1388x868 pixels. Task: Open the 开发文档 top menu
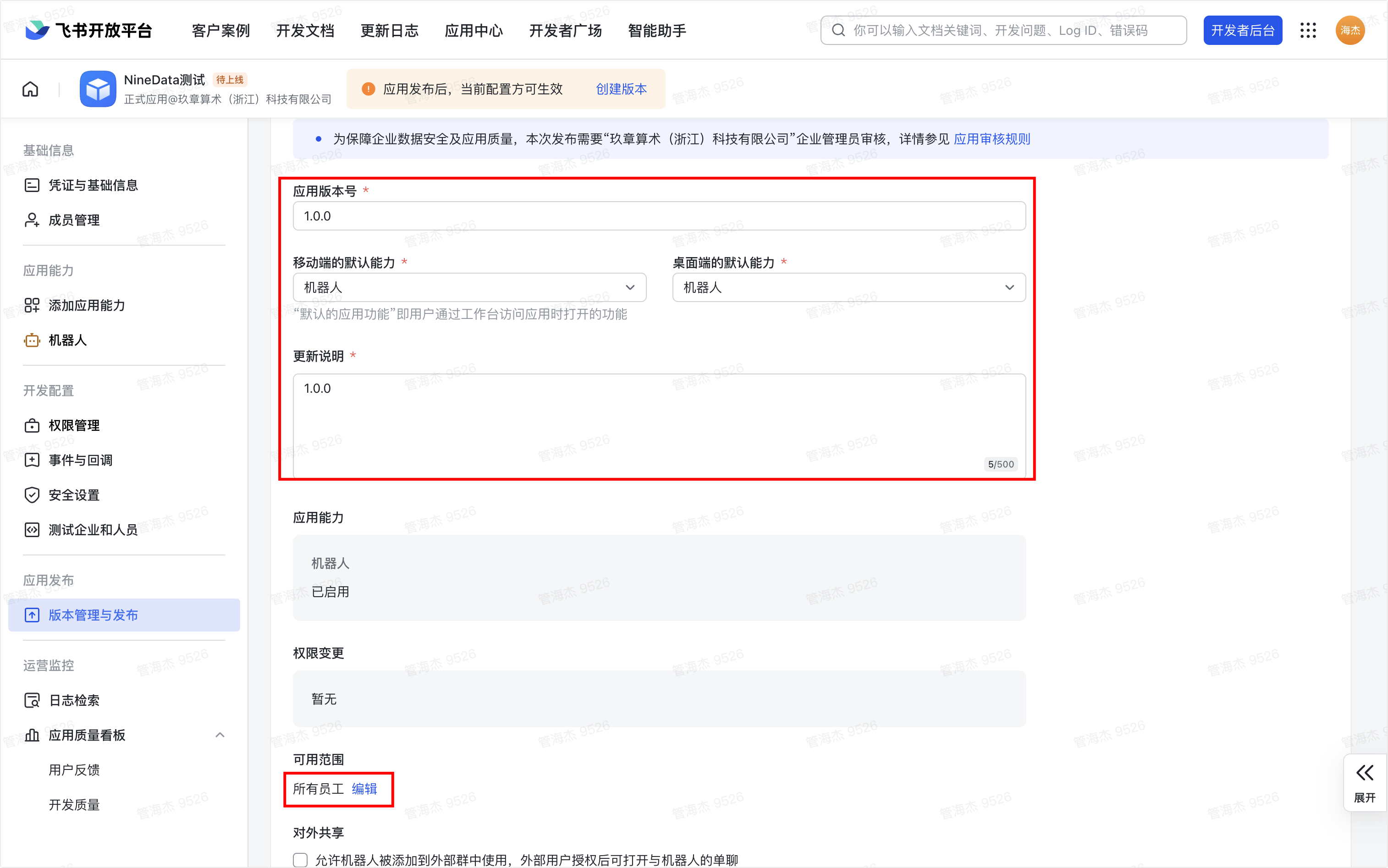pyautogui.click(x=305, y=30)
